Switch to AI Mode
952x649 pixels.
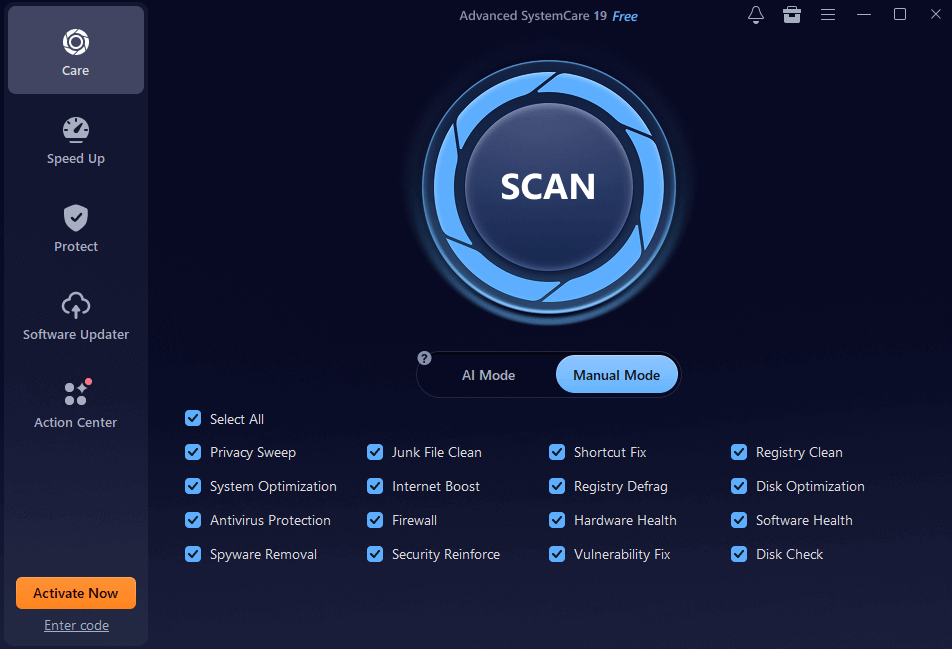(x=488, y=374)
